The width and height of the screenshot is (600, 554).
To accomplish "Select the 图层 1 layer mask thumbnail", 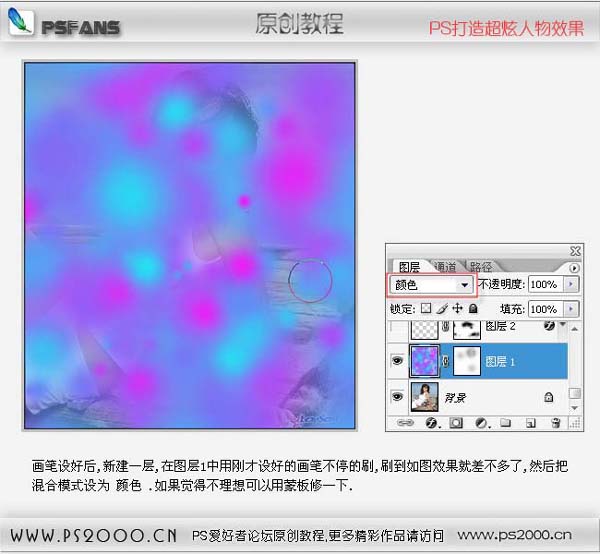I will click(465, 361).
